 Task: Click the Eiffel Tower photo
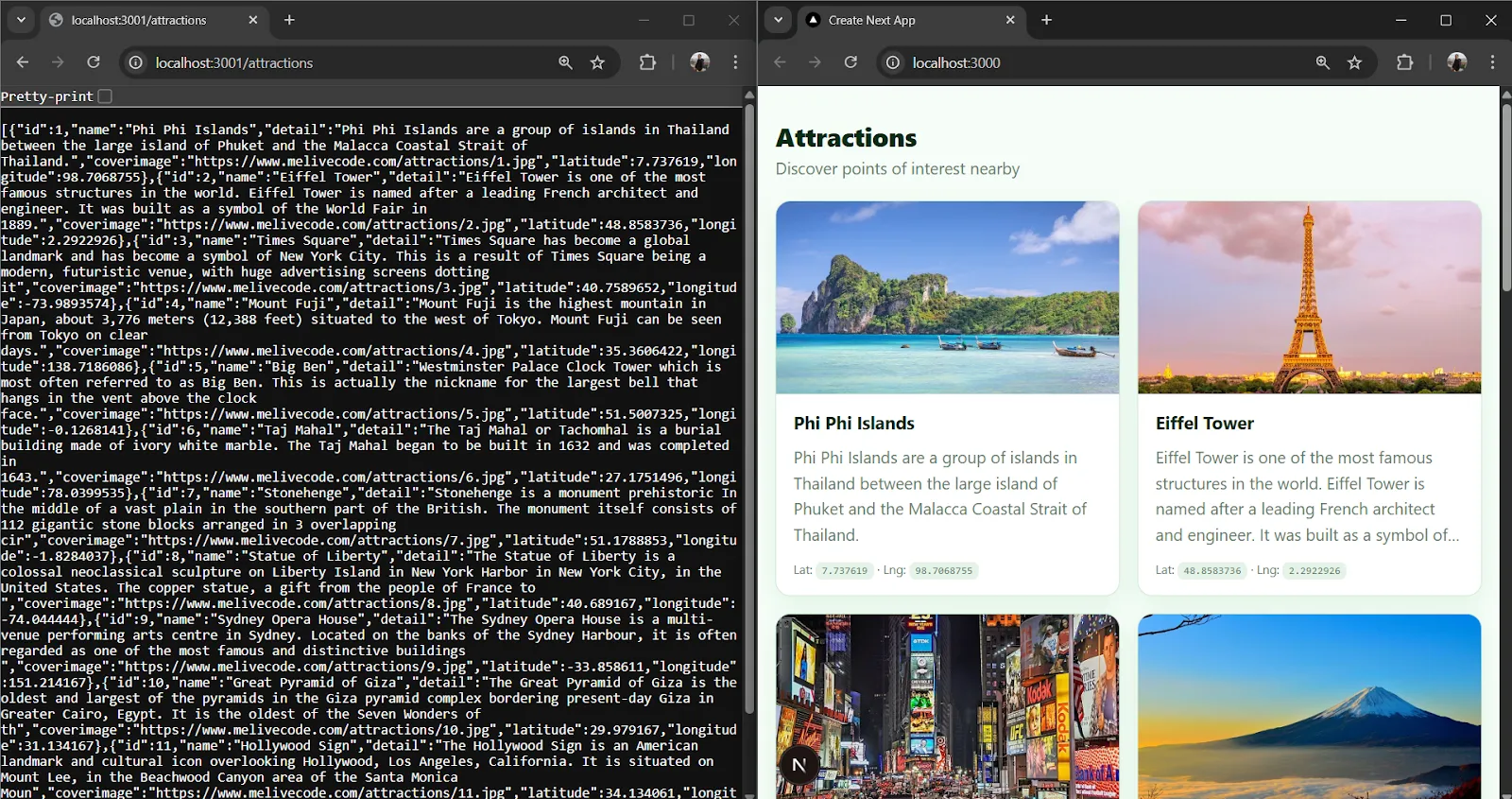click(1309, 297)
